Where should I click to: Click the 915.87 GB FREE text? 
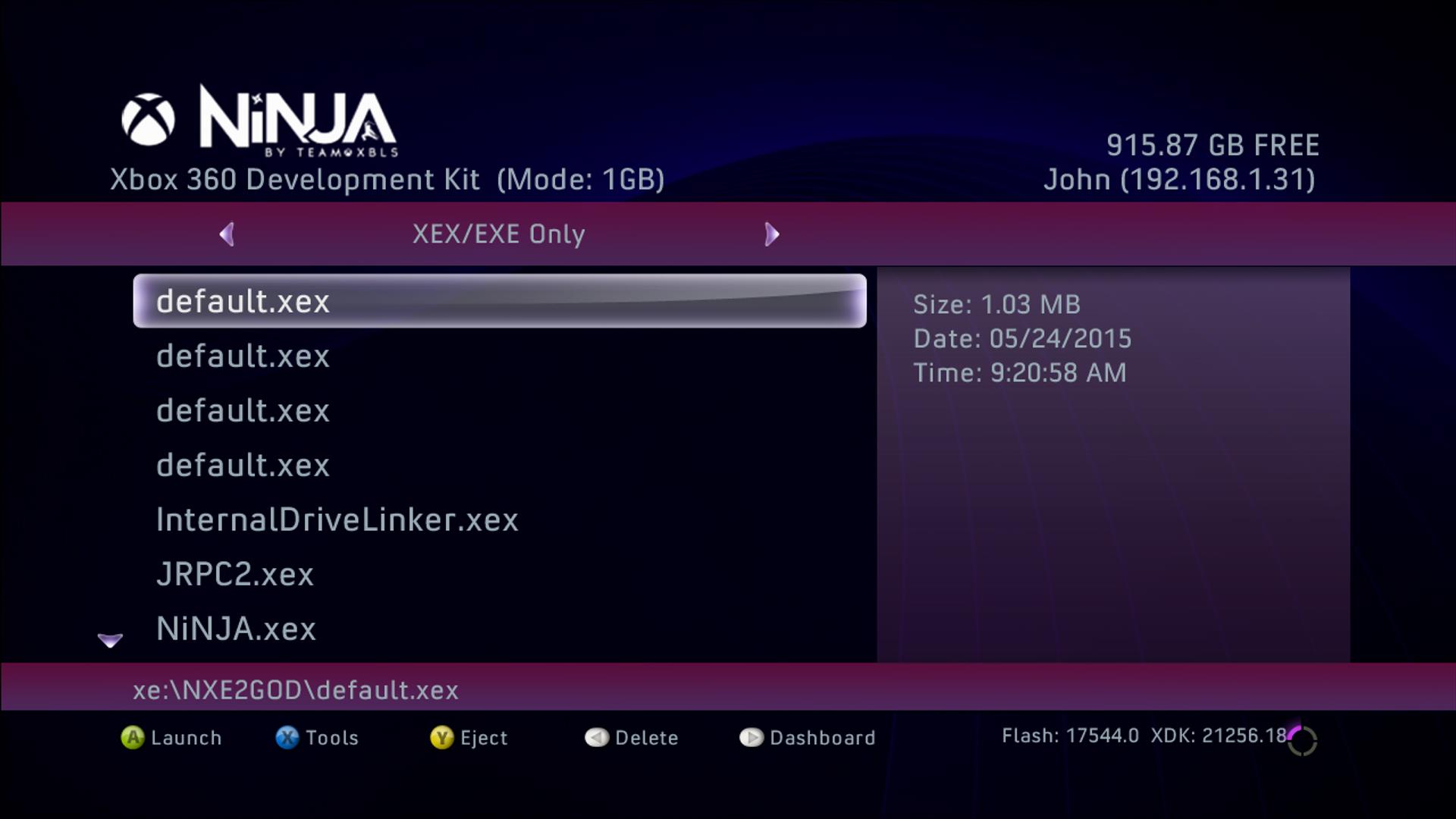pos(1213,146)
